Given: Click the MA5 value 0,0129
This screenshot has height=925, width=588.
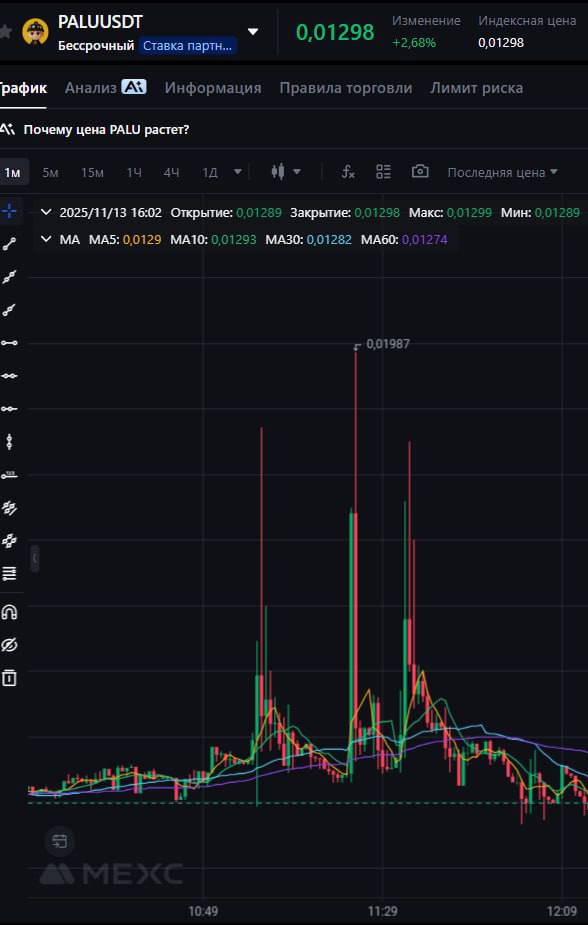Looking at the screenshot, I should click(x=142, y=240).
